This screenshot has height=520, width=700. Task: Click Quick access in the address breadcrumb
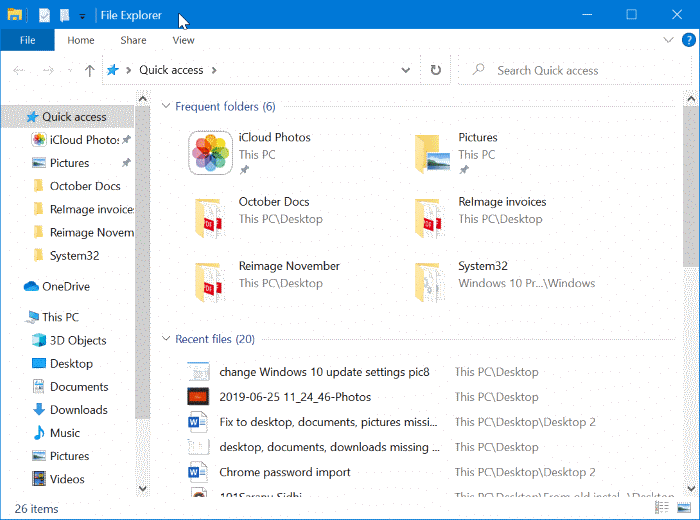(171, 70)
